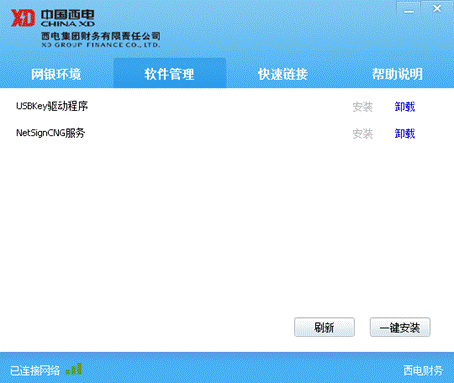
Task: Select the NetSignCNG服务 list entry
Action: pyautogui.click(x=51, y=133)
